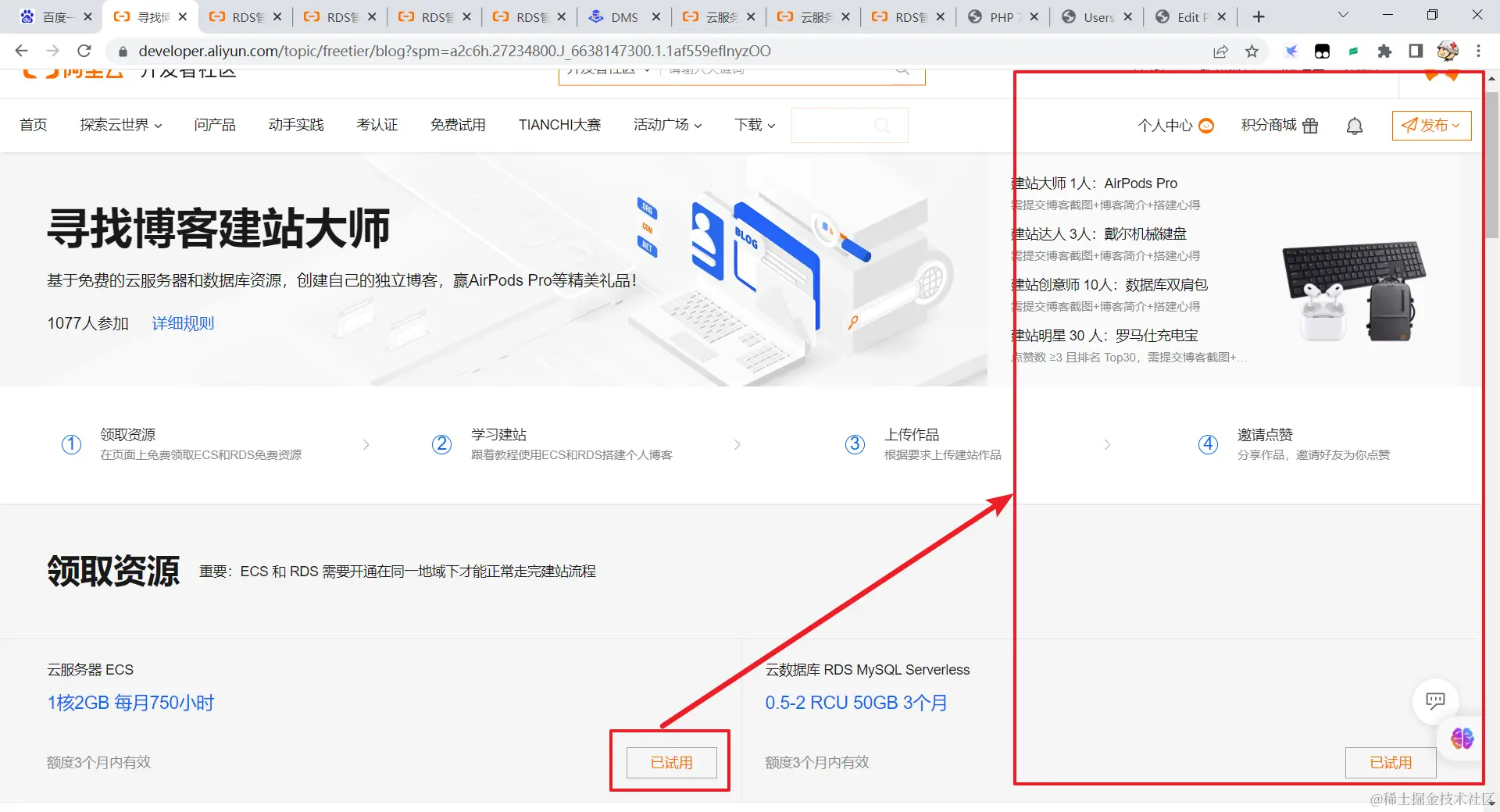Switch to the 百度 browser tab
Image resolution: width=1500 pixels, height=812 pixels.
tap(55, 17)
